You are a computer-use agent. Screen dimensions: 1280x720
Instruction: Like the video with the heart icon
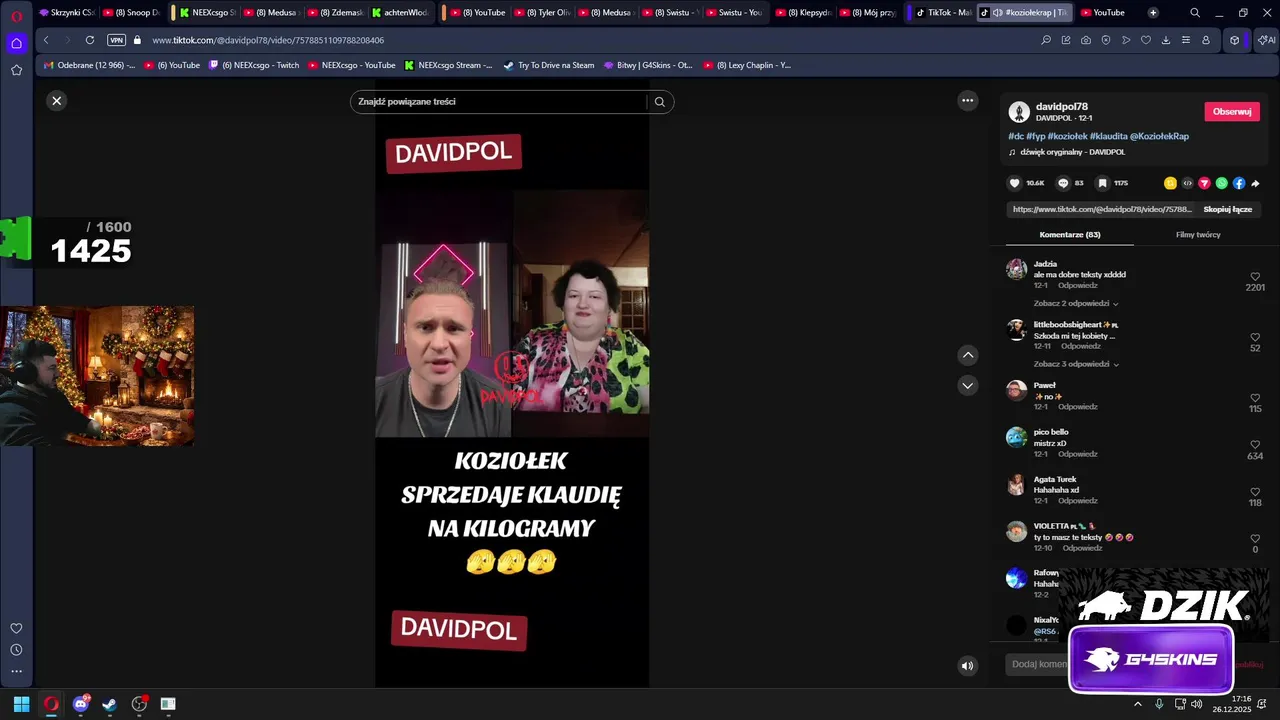(x=1014, y=183)
